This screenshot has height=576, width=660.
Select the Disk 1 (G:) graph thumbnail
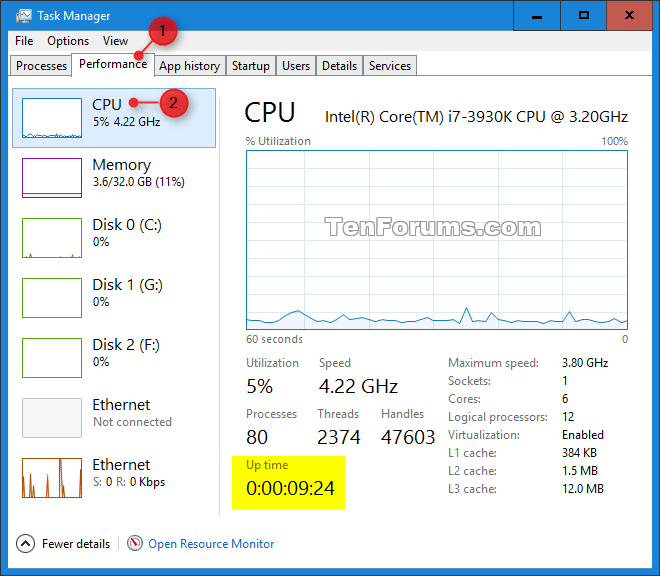(52, 298)
